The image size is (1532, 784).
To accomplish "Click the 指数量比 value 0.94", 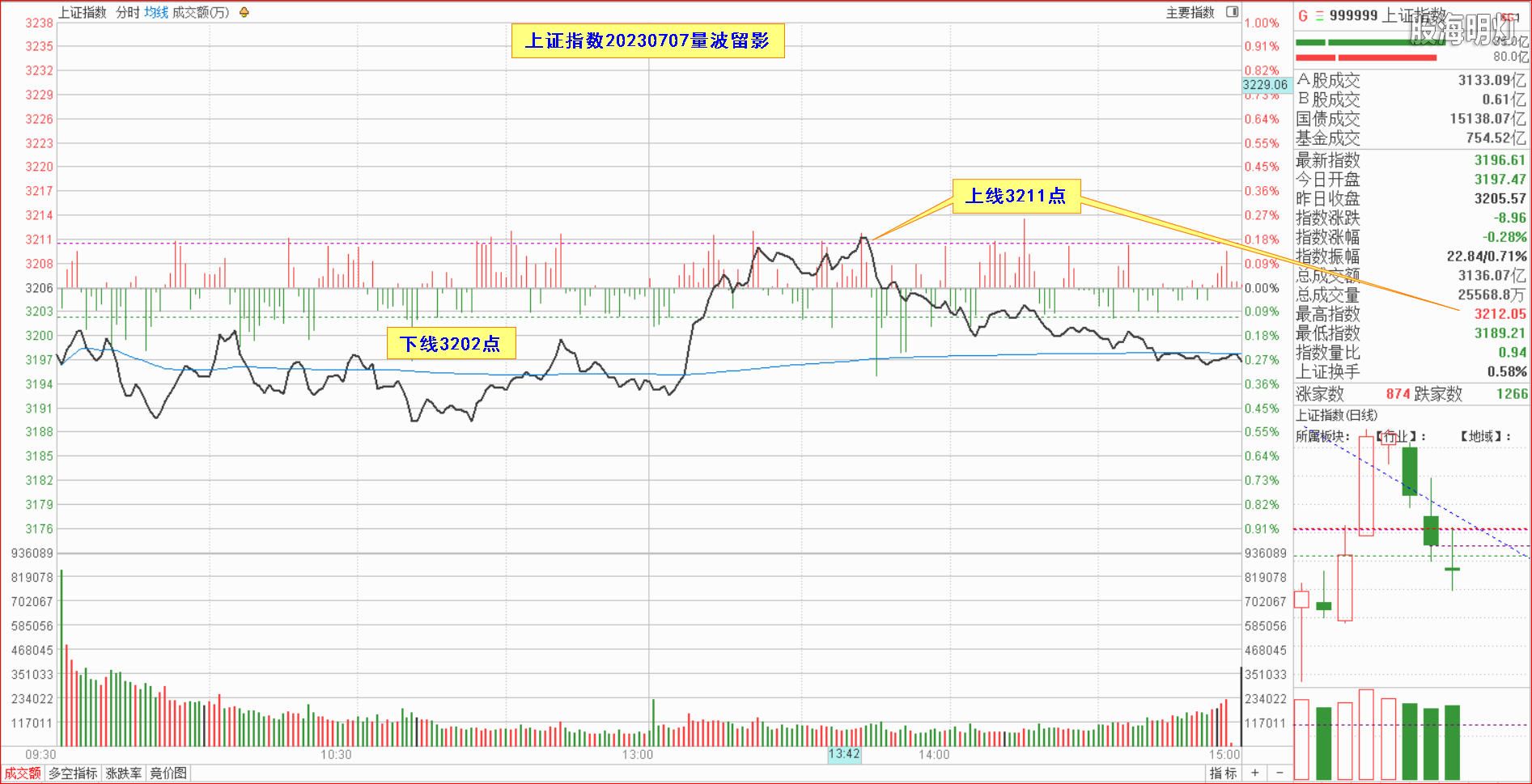I will point(1513,353).
